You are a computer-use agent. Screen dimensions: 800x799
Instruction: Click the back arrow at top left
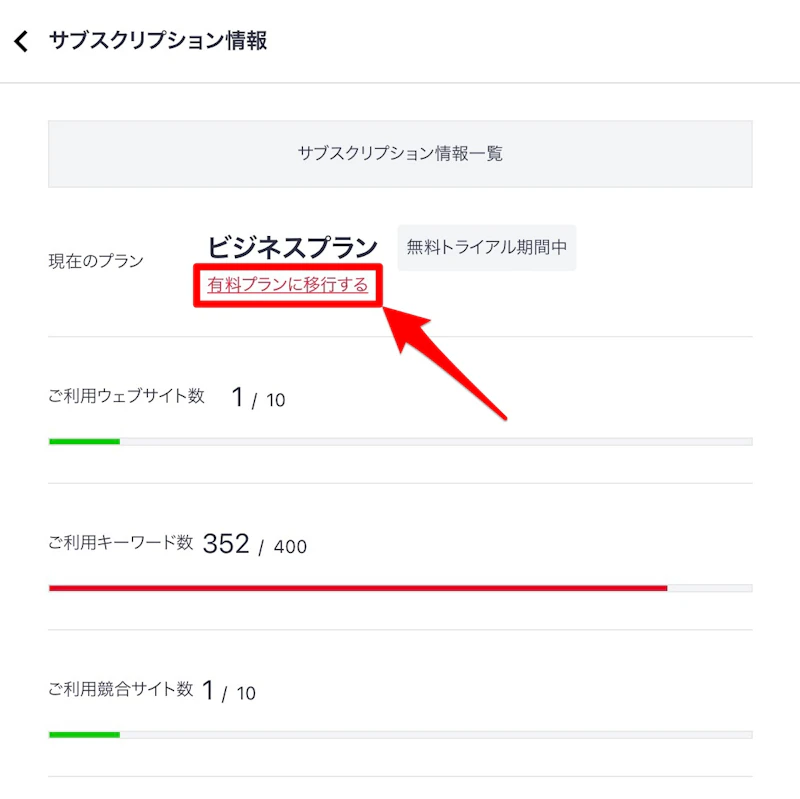coord(21,41)
